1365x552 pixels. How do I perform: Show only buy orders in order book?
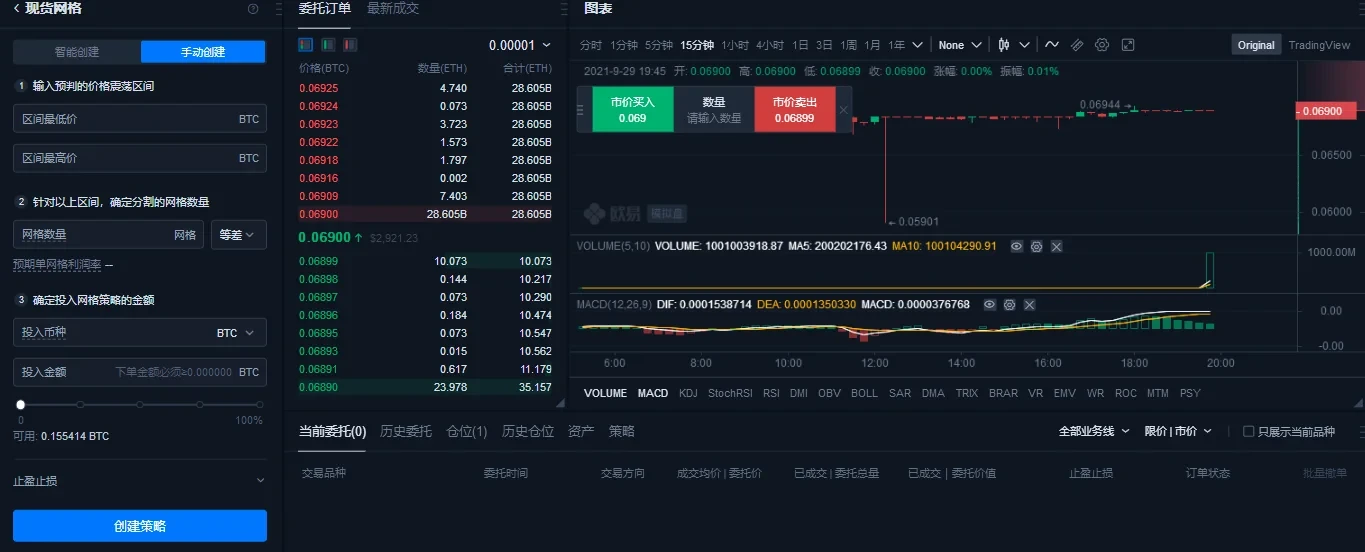(x=328, y=45)
